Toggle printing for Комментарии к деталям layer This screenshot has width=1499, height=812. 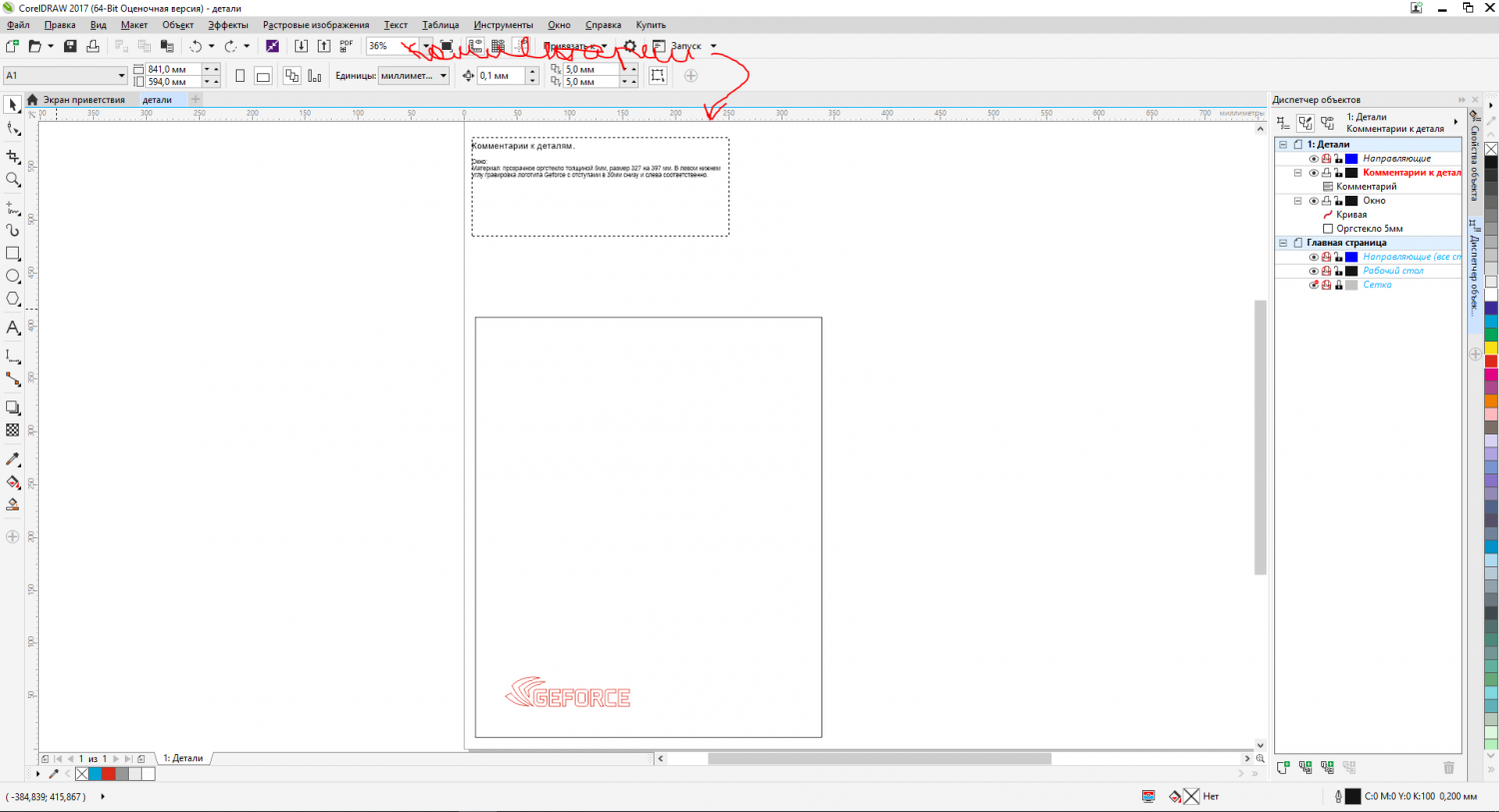click(1326, 173)
